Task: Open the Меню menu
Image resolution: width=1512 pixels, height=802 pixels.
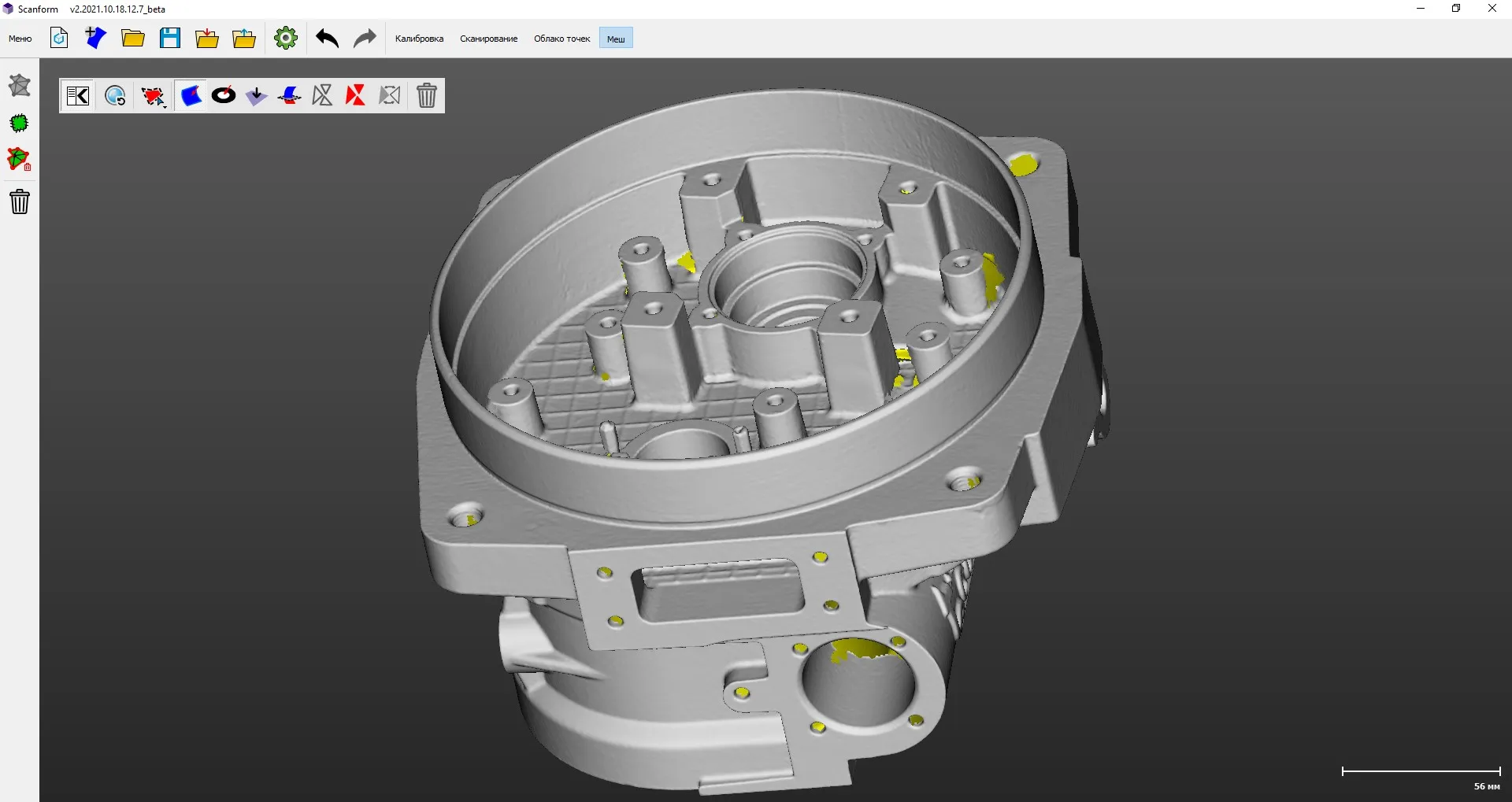Action: point(19,38)
